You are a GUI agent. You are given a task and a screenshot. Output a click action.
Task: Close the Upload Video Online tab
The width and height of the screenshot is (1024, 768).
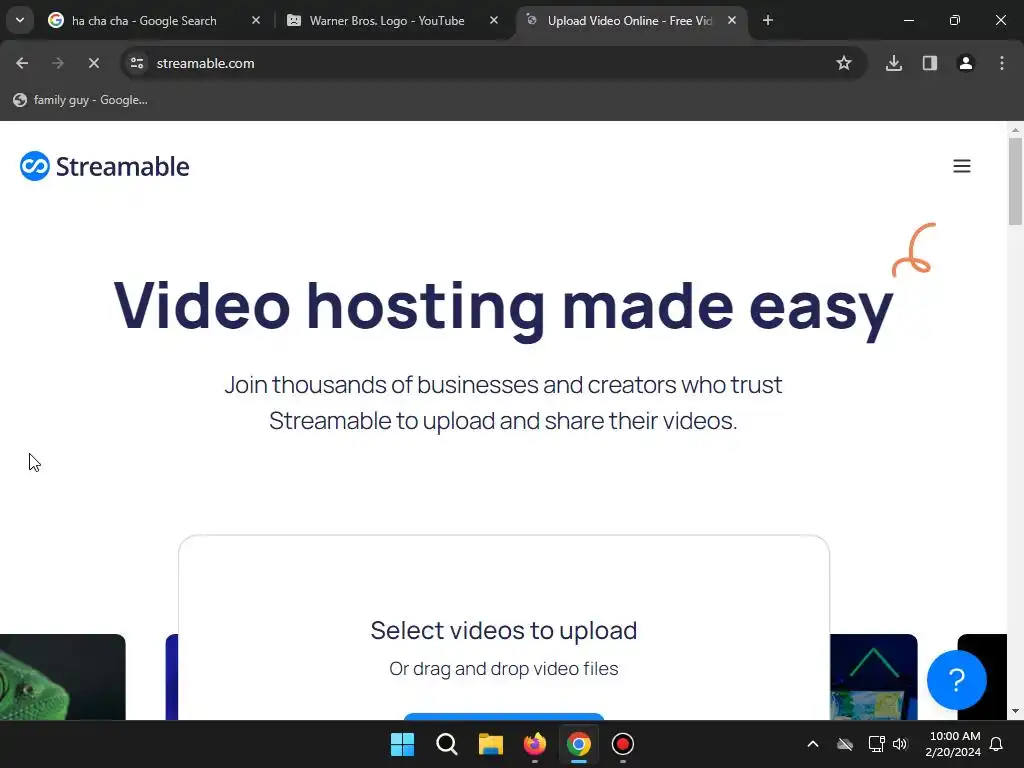click(732, 21)
